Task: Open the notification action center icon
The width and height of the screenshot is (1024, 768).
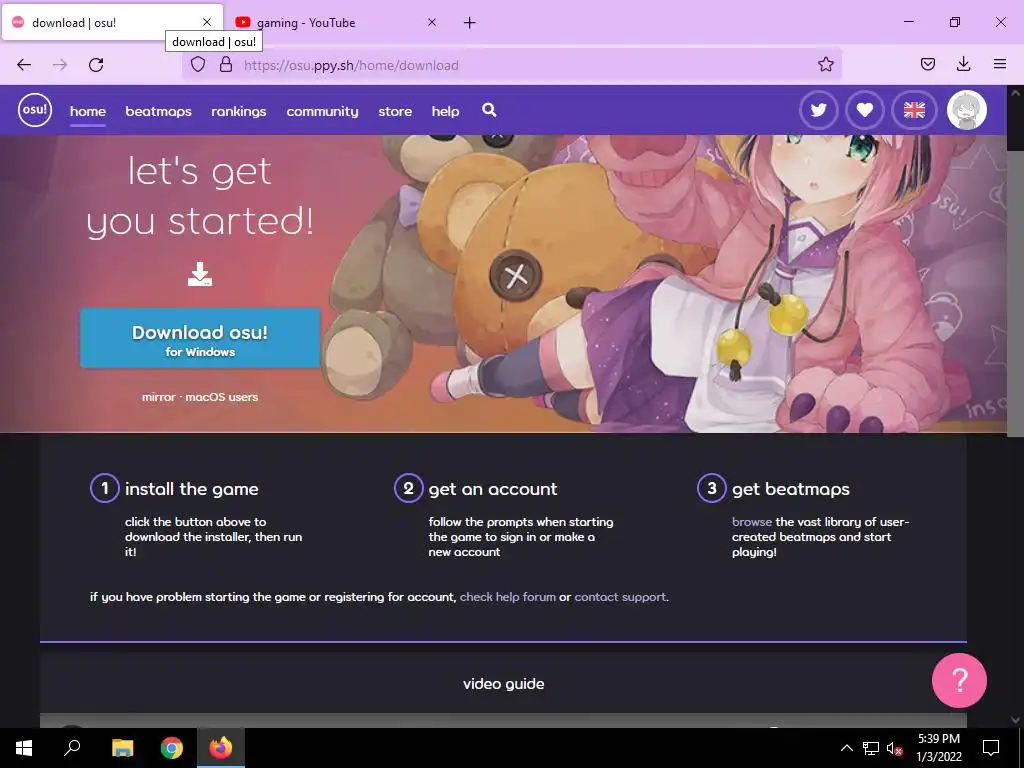Action: click(991, 748)
